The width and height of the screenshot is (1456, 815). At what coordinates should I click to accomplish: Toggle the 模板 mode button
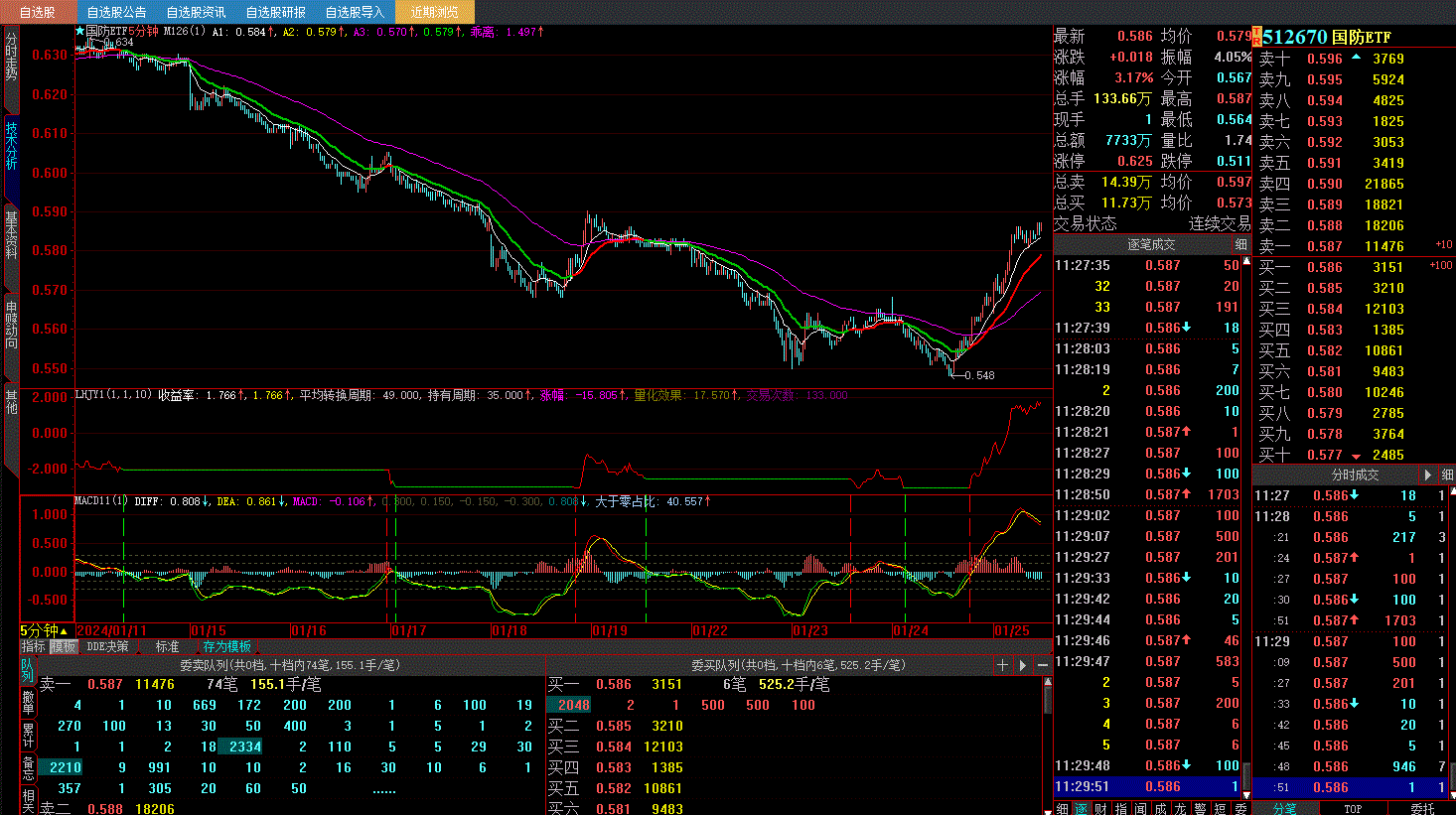pos(64,646)
